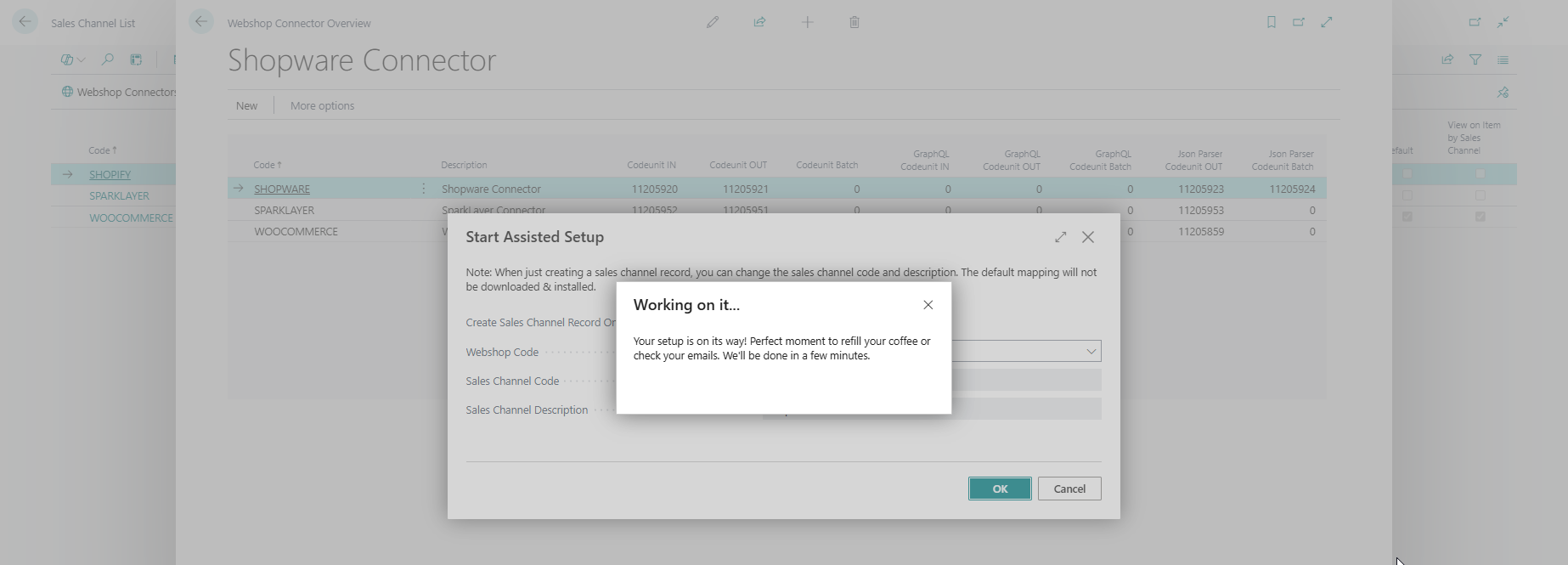Click the Create Sales Channel Record label

(x=540, y=322)
